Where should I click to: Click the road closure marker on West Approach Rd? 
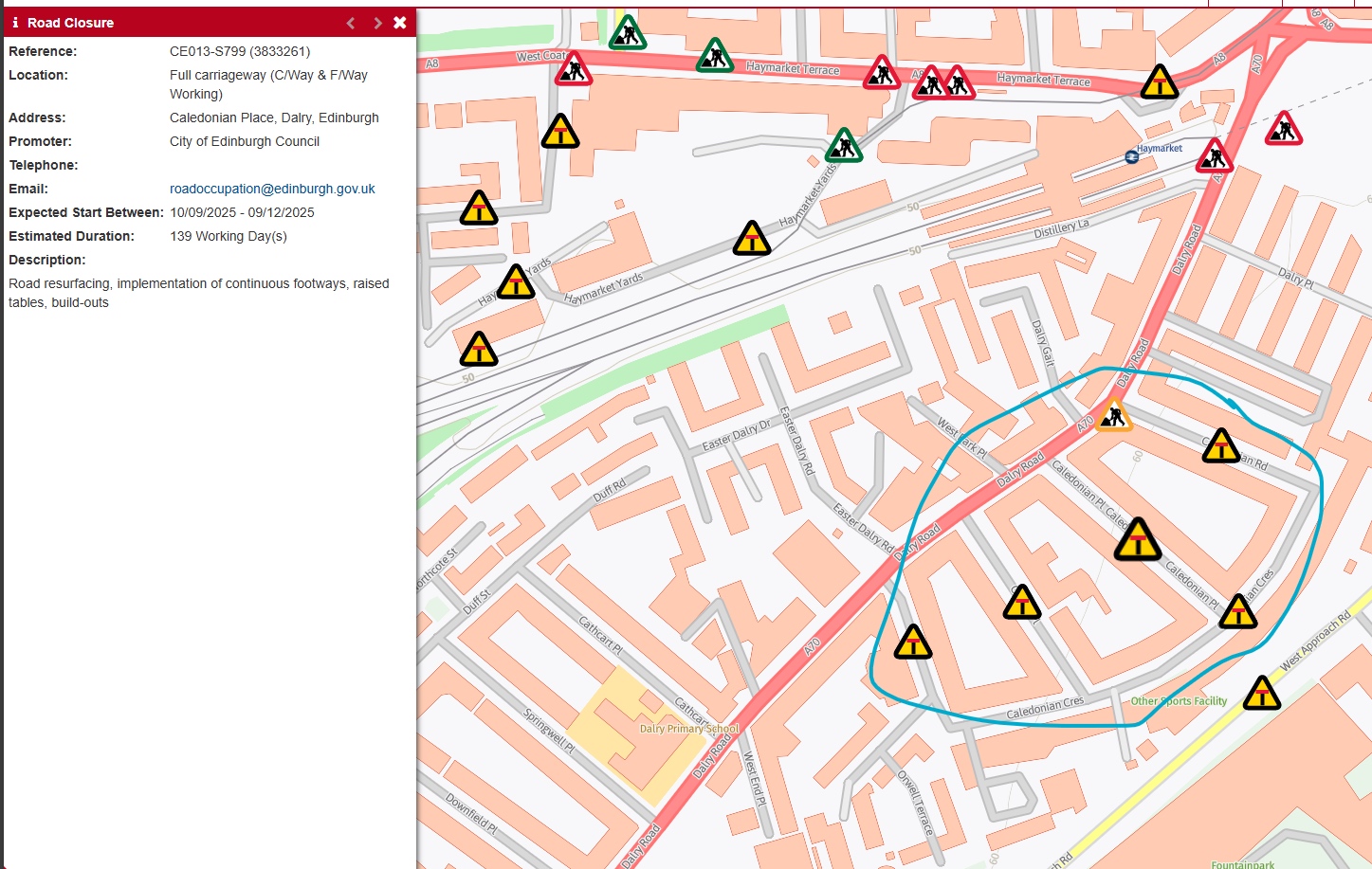coord(1261,695)
